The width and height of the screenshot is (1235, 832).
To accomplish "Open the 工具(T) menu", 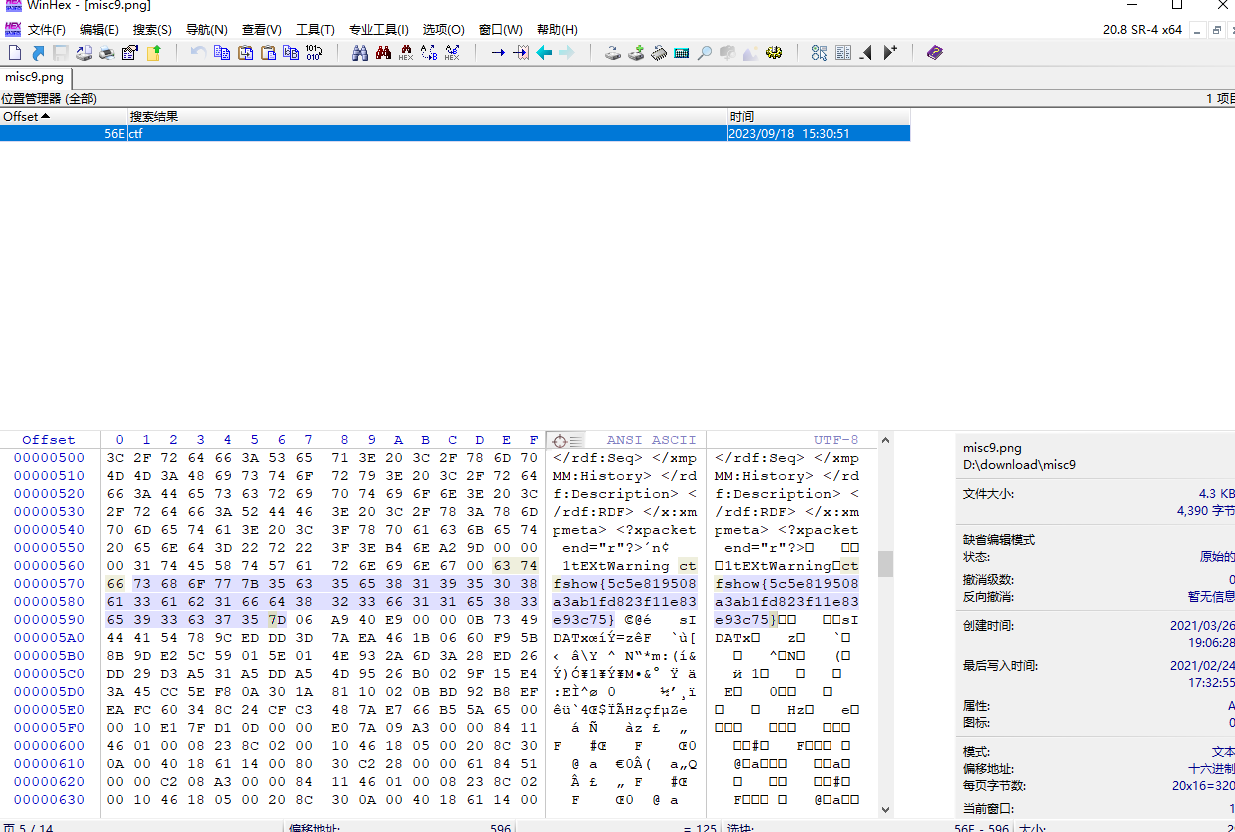I will (x=315, y=30).
